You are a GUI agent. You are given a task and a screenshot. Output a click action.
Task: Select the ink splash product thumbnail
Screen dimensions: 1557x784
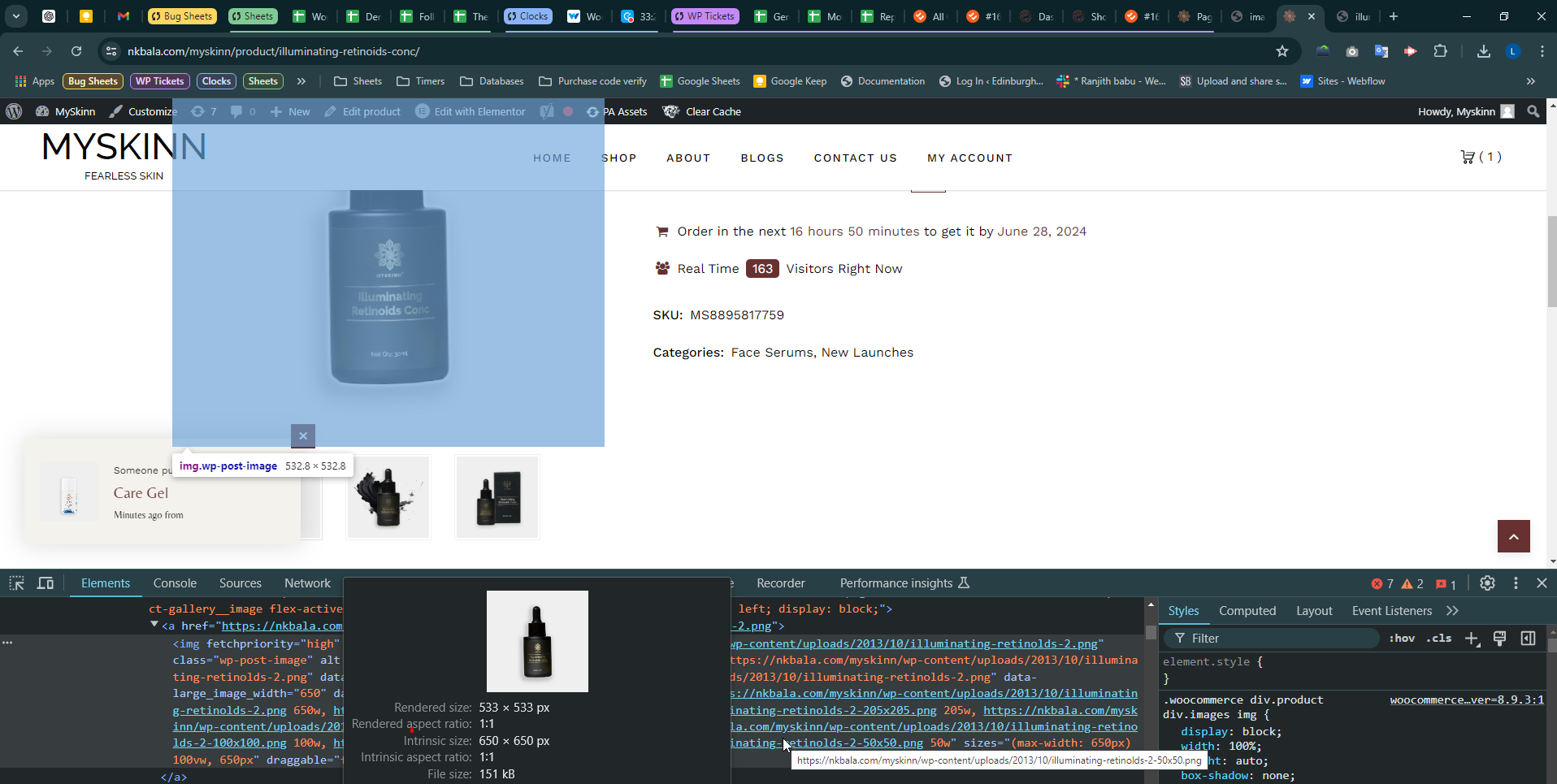(x=388, y=497)
